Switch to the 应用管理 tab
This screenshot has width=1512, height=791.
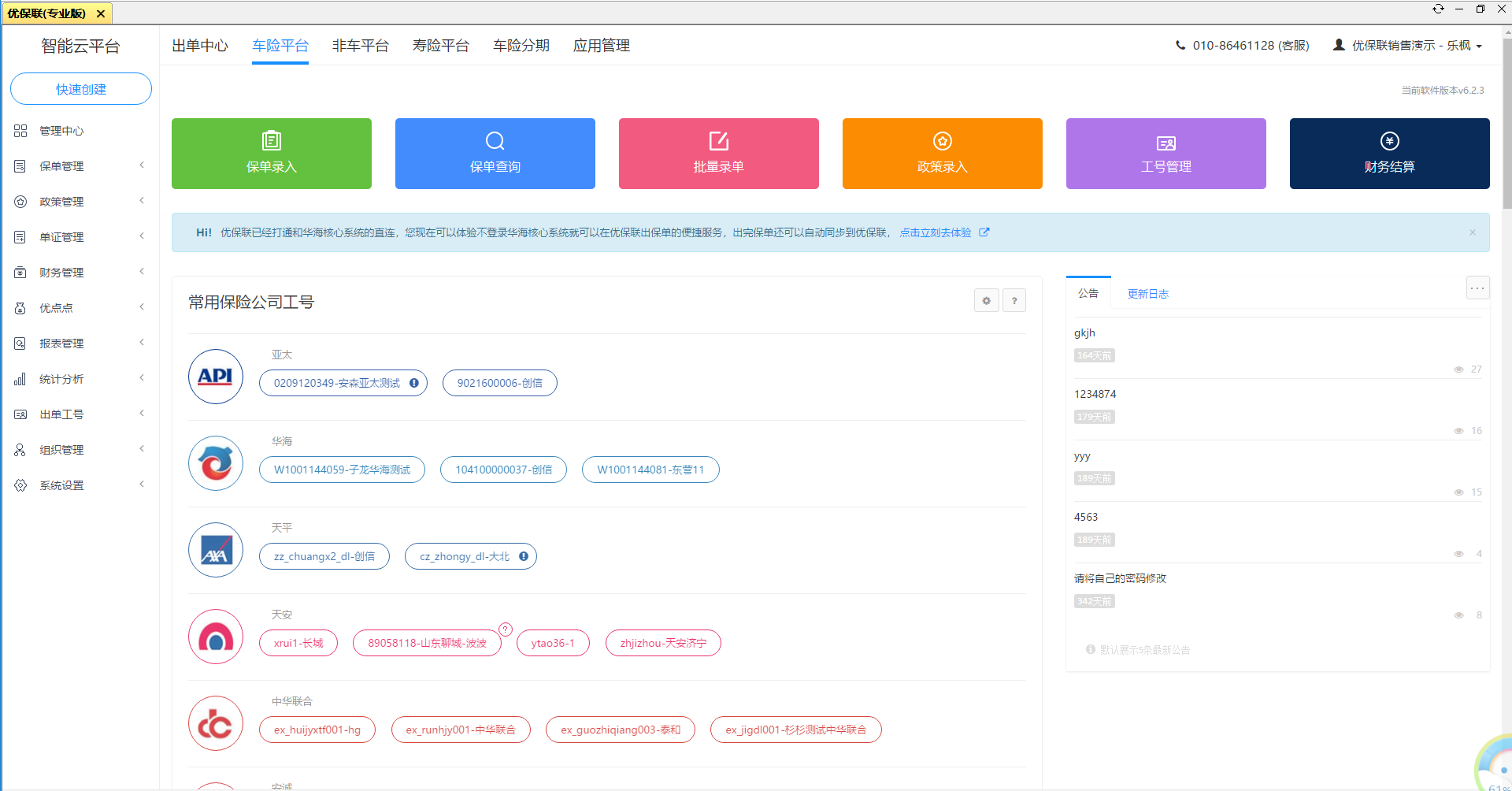[x=602, y=46]
